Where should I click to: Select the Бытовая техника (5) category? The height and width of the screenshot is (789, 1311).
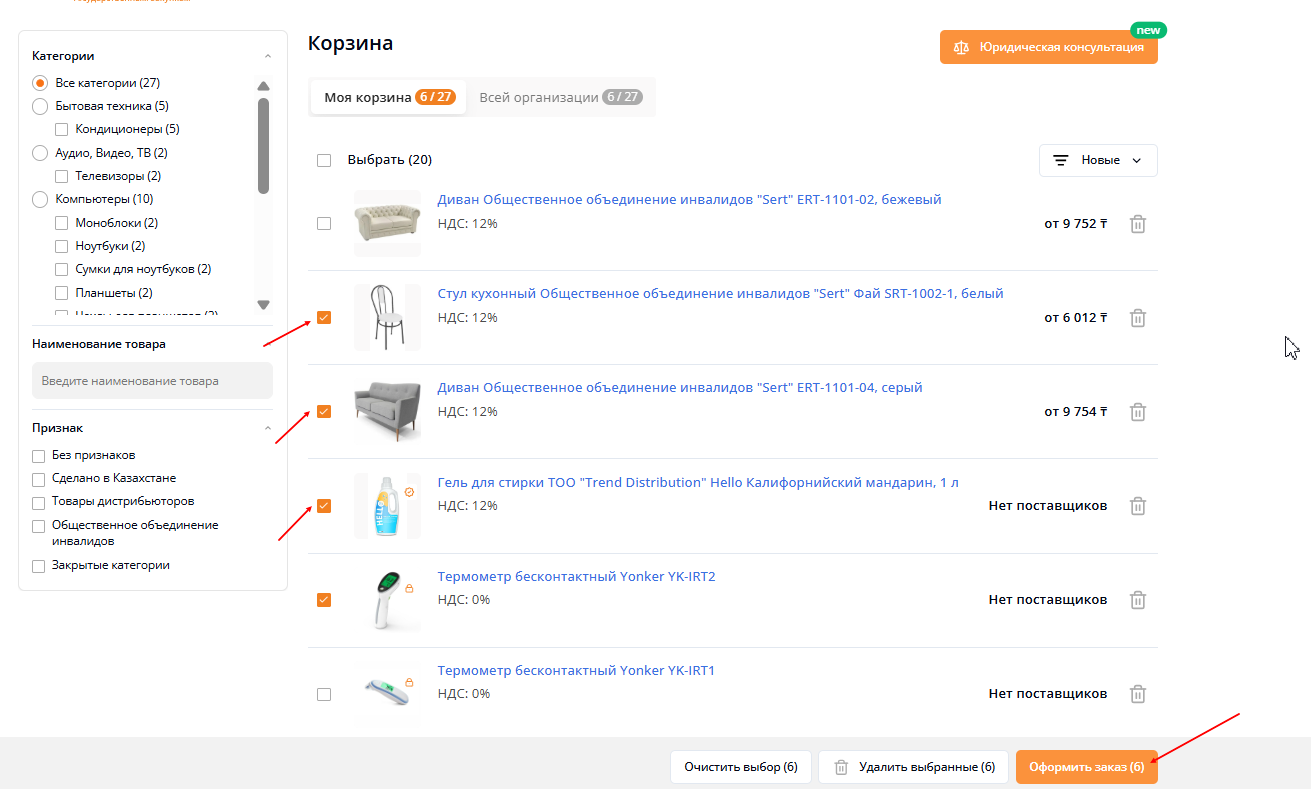tap(40, 106)
